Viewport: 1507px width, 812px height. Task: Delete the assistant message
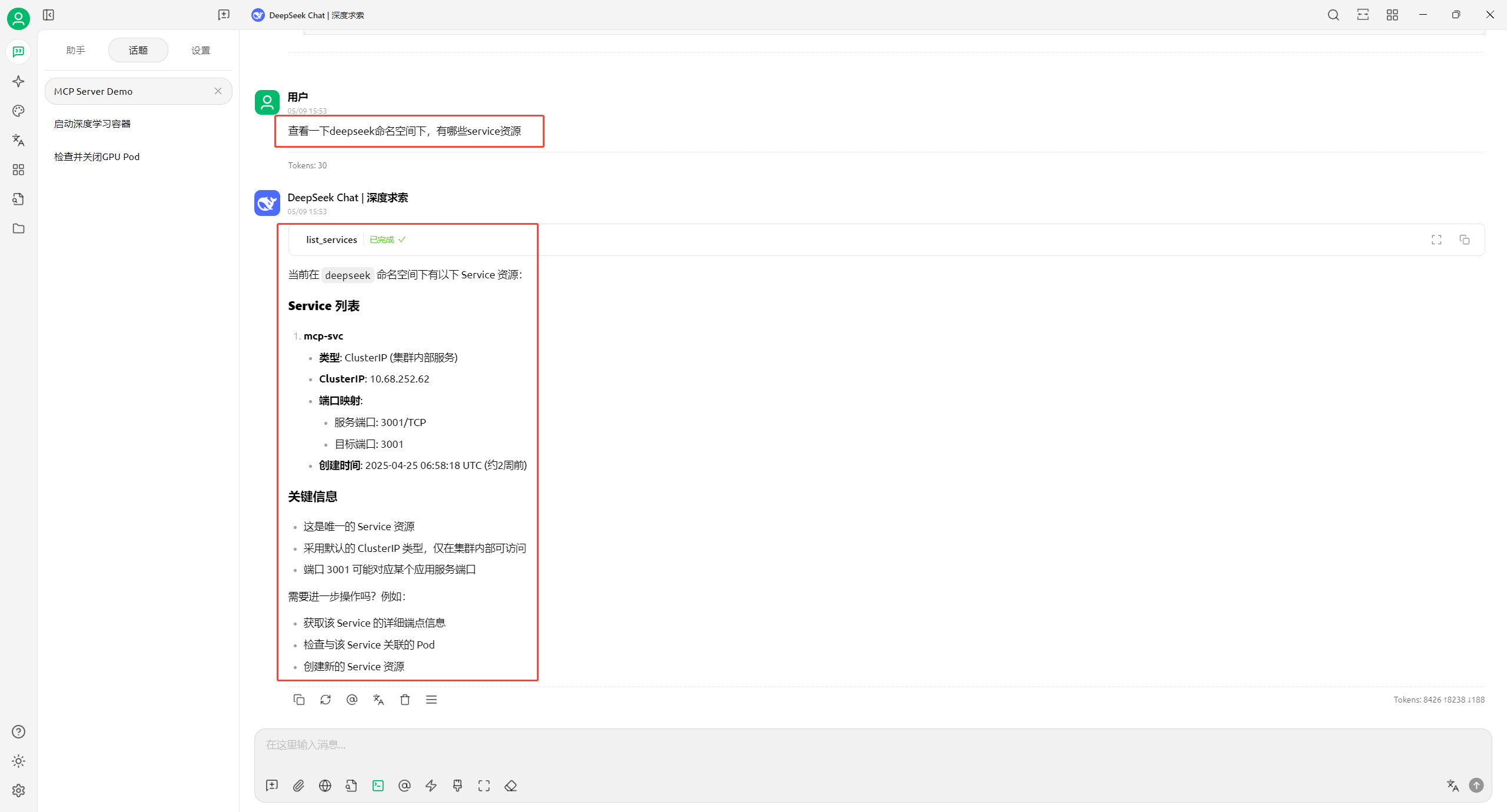tap(405, 700)
